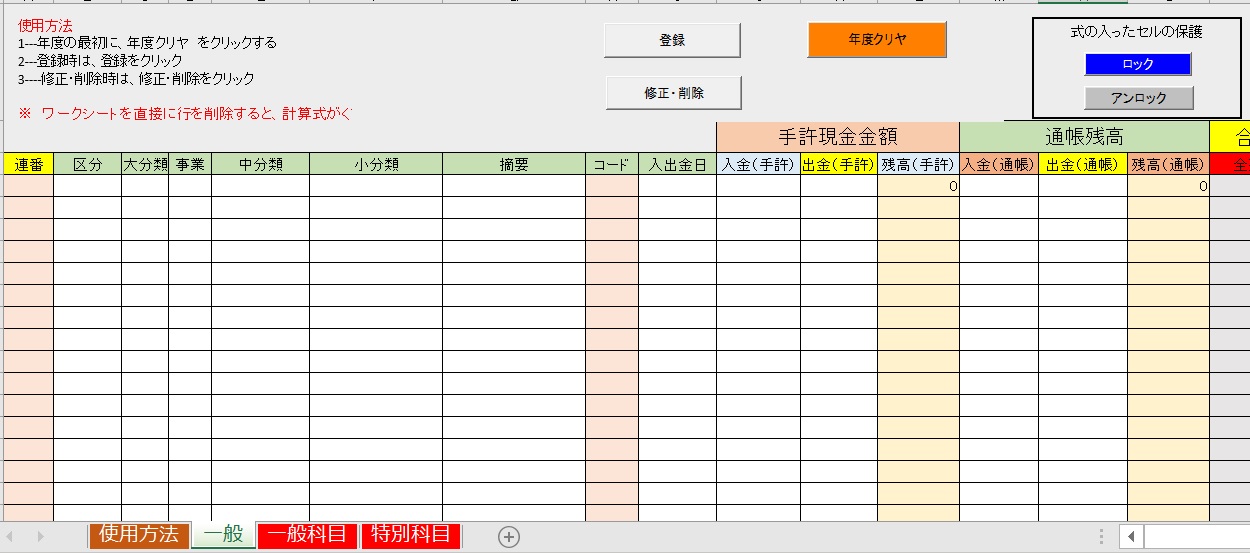Click the アンロック button

point(1138,98)
